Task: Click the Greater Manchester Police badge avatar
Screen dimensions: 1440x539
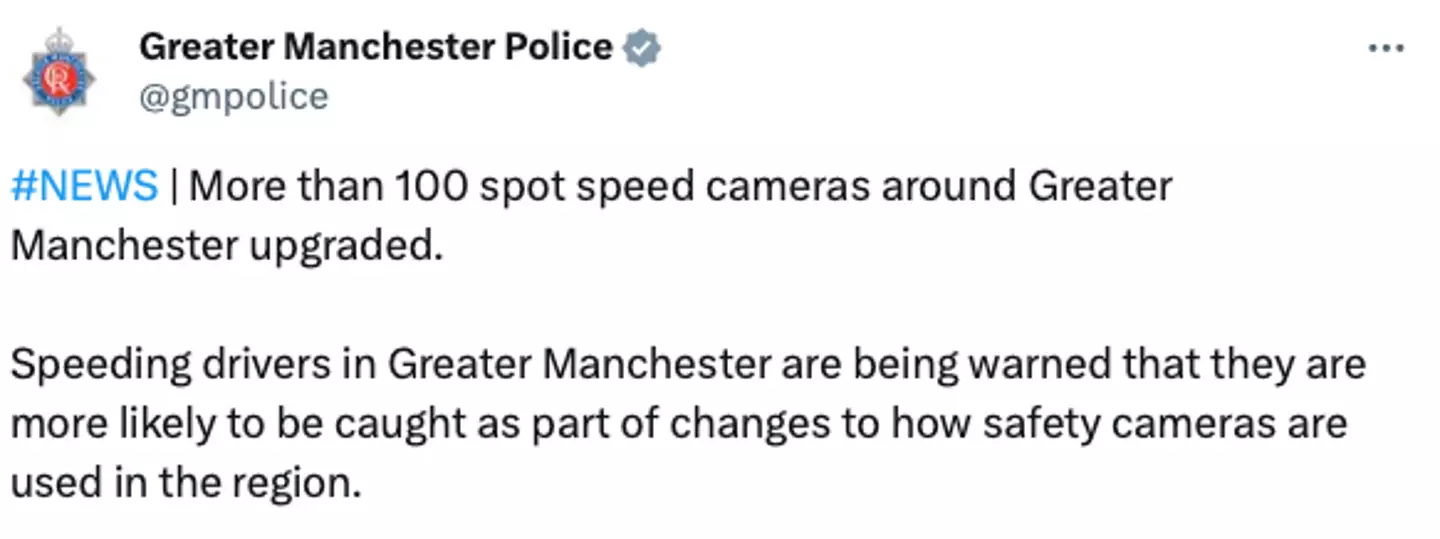Action: tap(60, 74)
